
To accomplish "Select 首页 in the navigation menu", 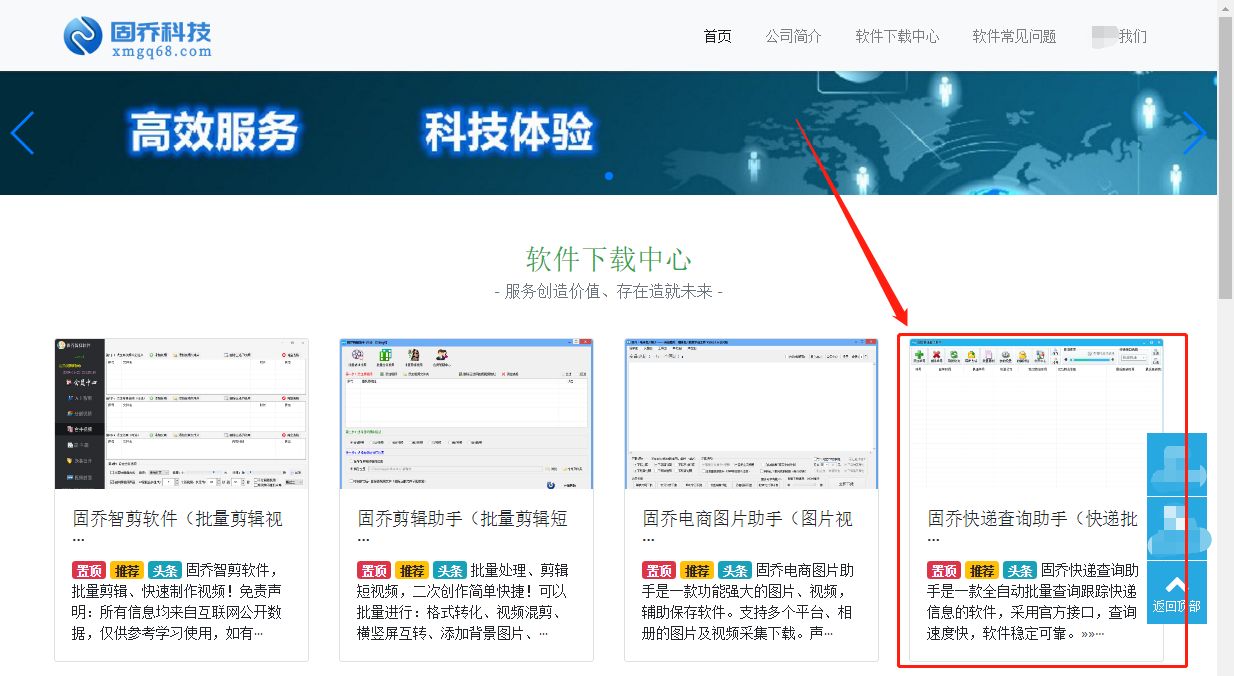I will click(716, 35).
